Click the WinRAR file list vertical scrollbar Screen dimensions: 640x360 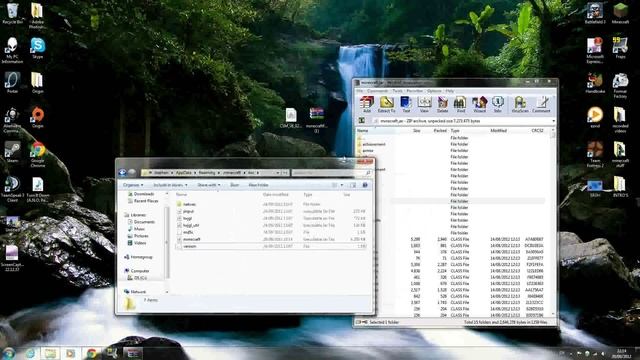point(553,222)
